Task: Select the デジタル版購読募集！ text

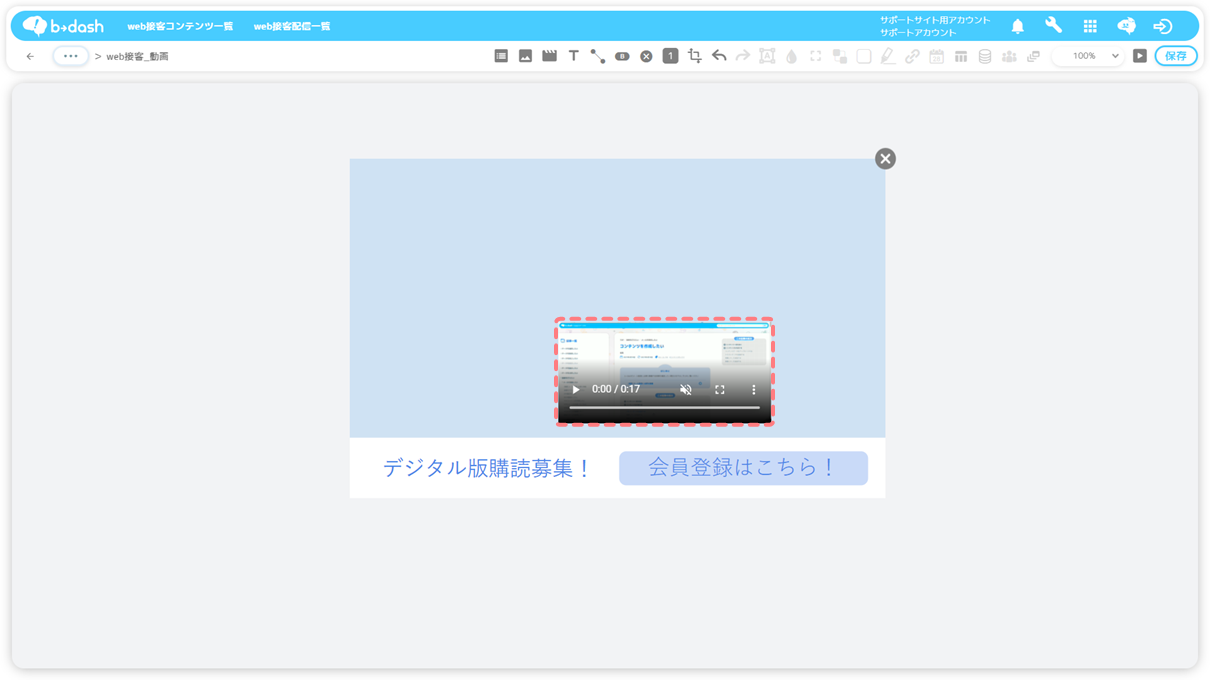Action: pos(488,468)
